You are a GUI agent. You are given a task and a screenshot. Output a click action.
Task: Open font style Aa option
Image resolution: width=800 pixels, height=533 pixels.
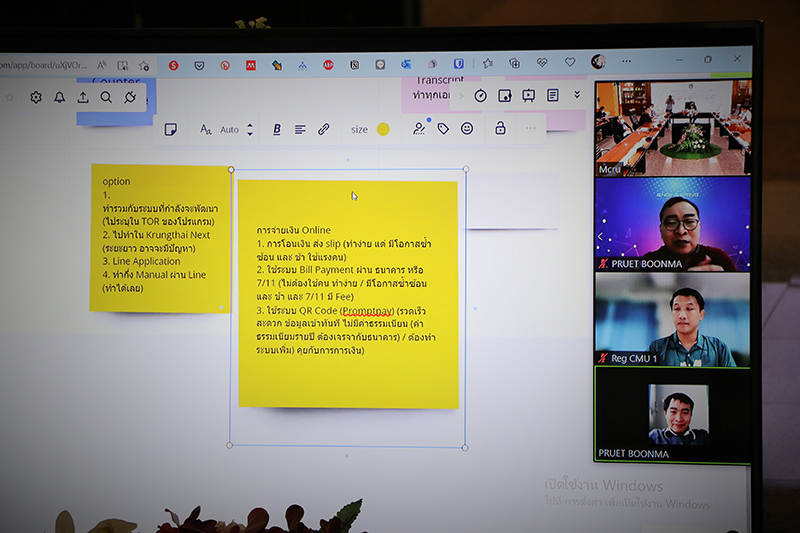click(206, 130)
